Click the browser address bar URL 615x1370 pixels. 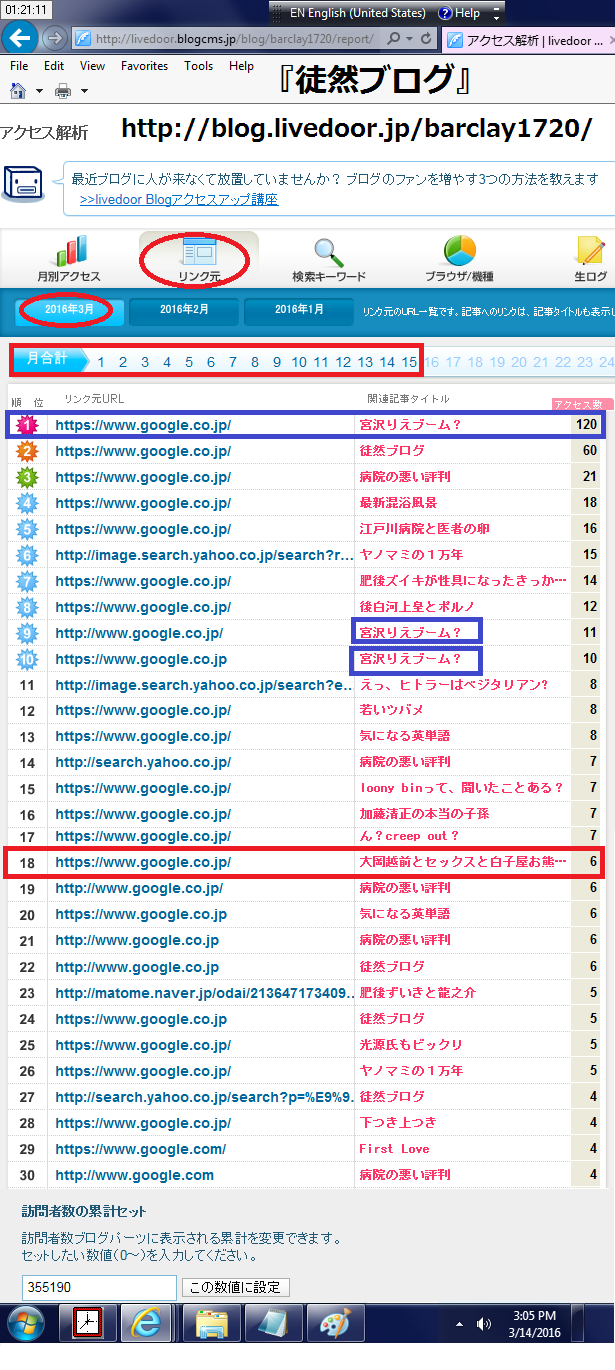pyautogui.click(x=236, y=39)
